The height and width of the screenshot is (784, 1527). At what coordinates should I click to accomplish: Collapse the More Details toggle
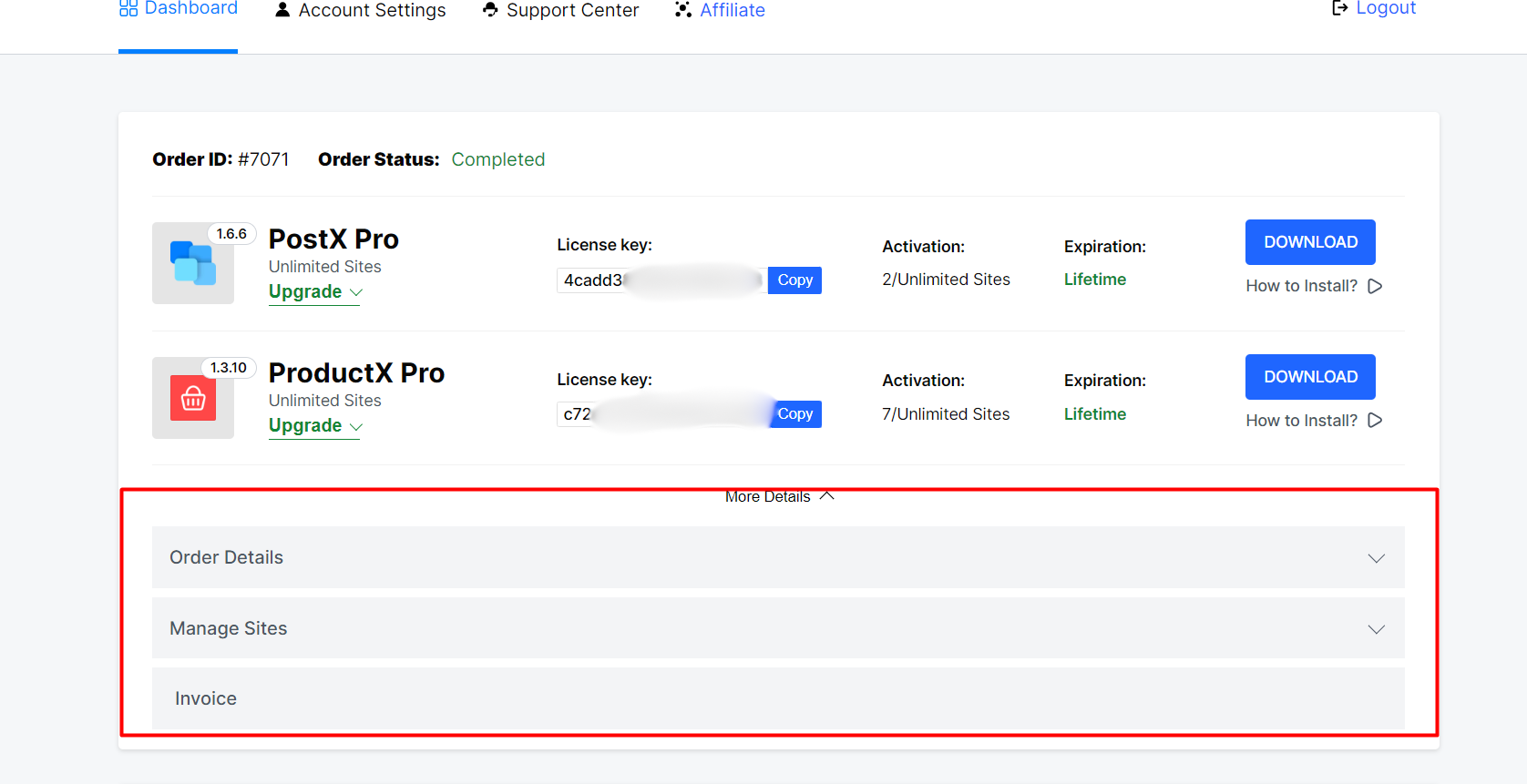[x=779, y=496]
